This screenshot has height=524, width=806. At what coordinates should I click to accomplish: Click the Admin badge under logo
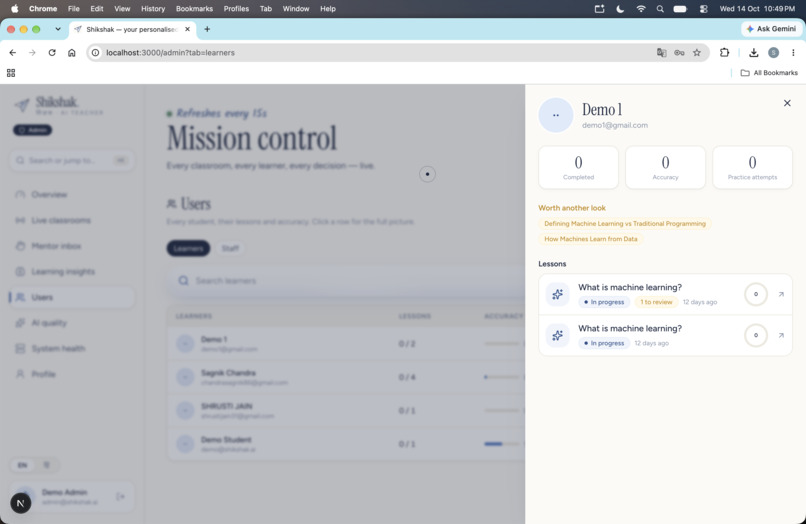[x=32, y=130]
